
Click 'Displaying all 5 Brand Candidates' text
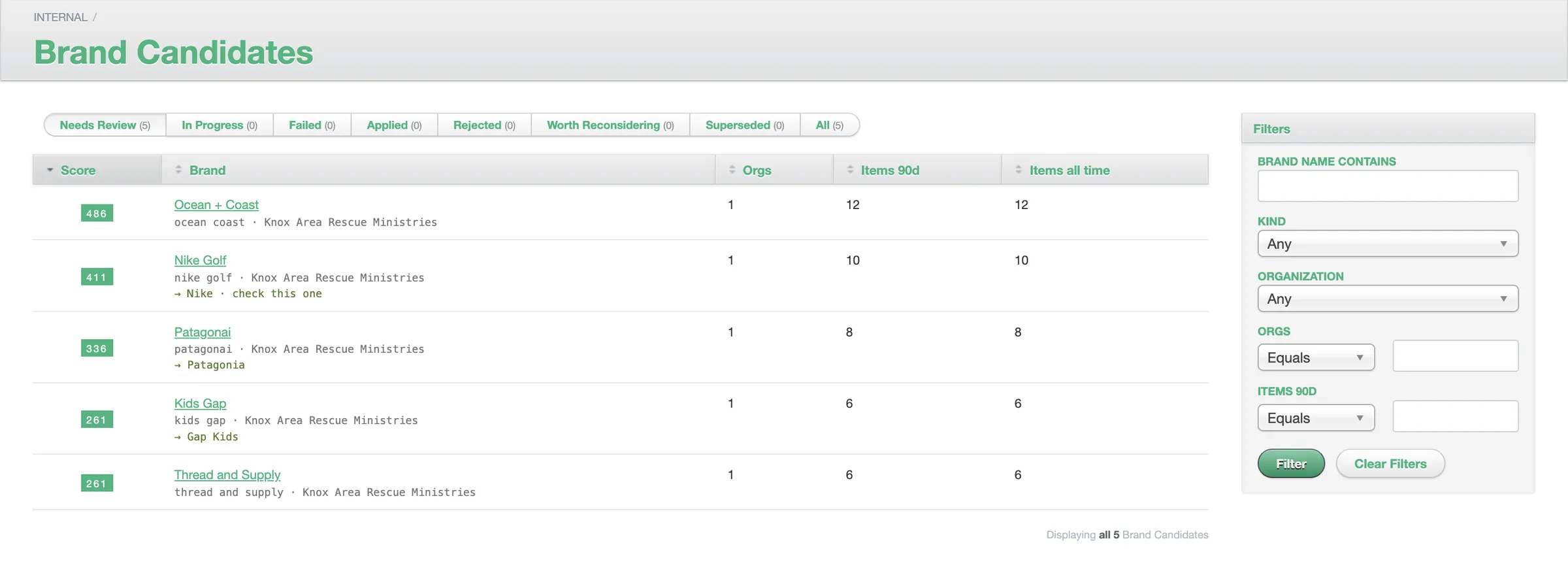(1127, 534)
